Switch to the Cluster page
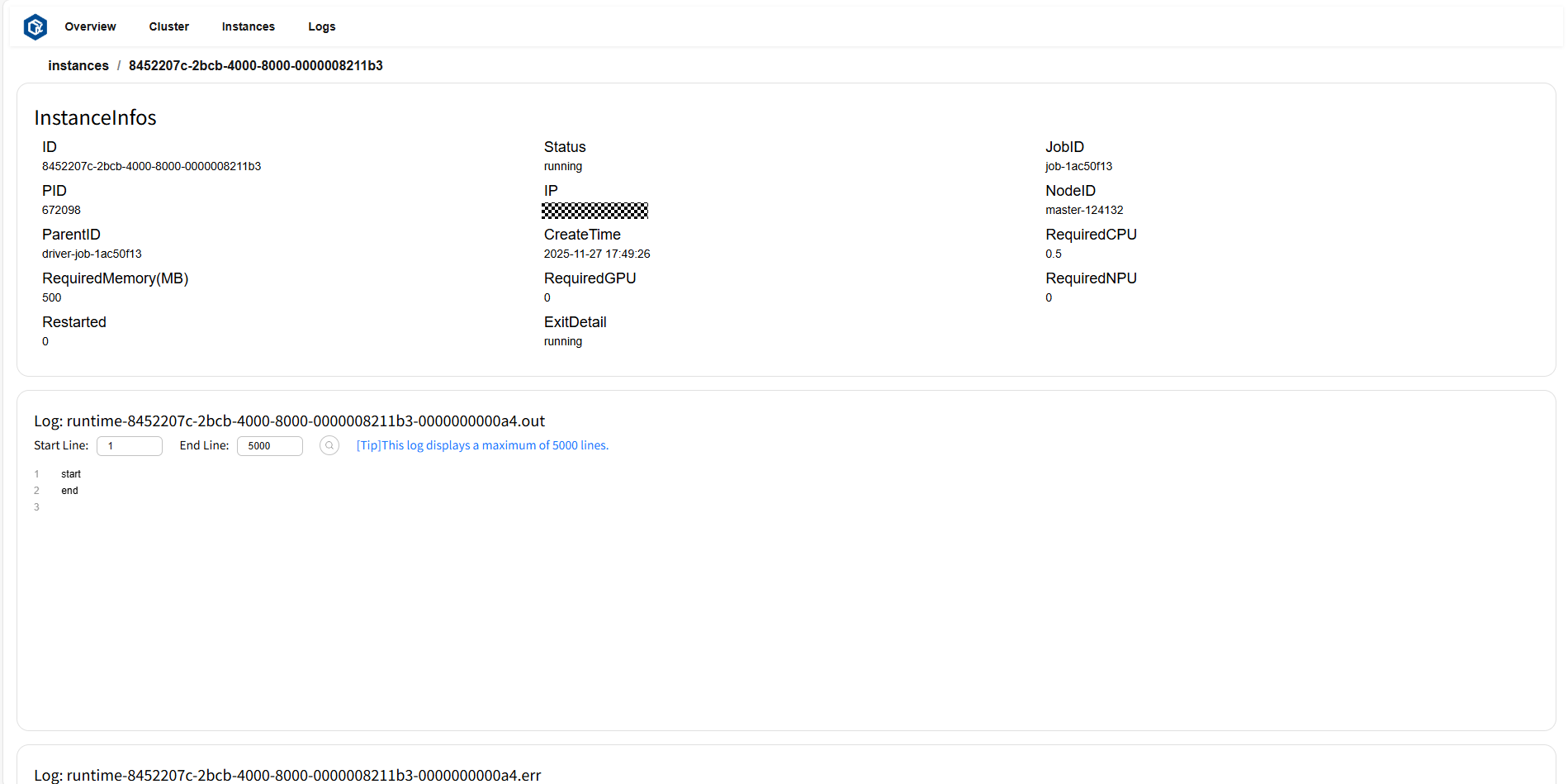This screenshot has width=1568, height=784. pos(168,27)
